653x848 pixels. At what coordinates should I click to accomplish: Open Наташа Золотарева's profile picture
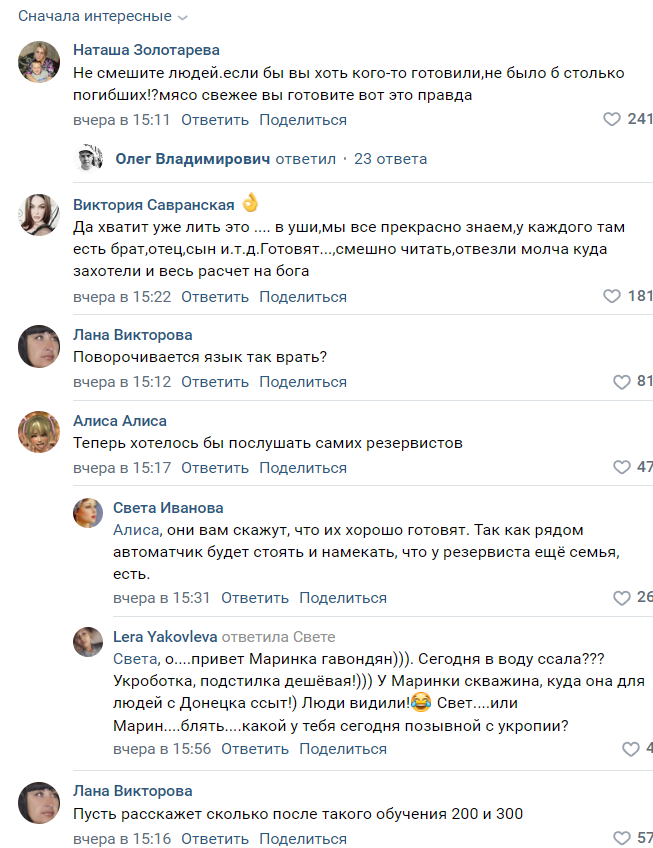pyautogui.click(x=39, y=62)
